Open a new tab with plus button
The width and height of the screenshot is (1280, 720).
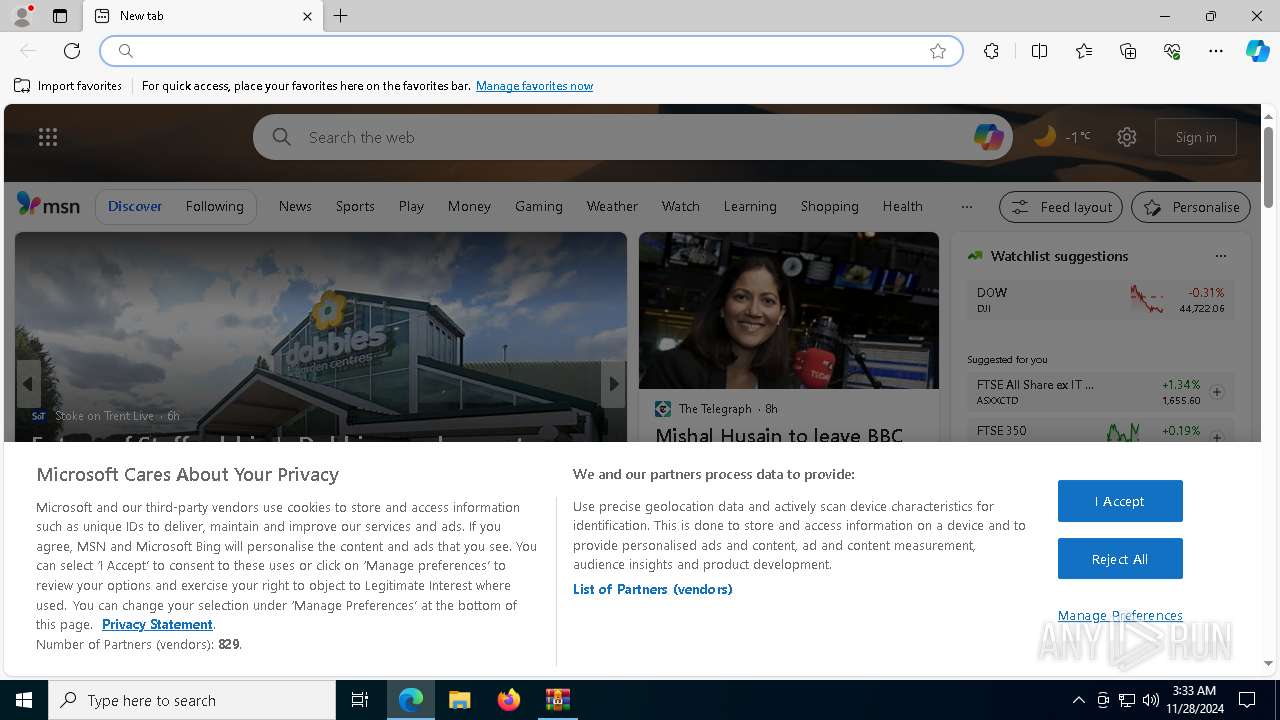tap(341, 16)
